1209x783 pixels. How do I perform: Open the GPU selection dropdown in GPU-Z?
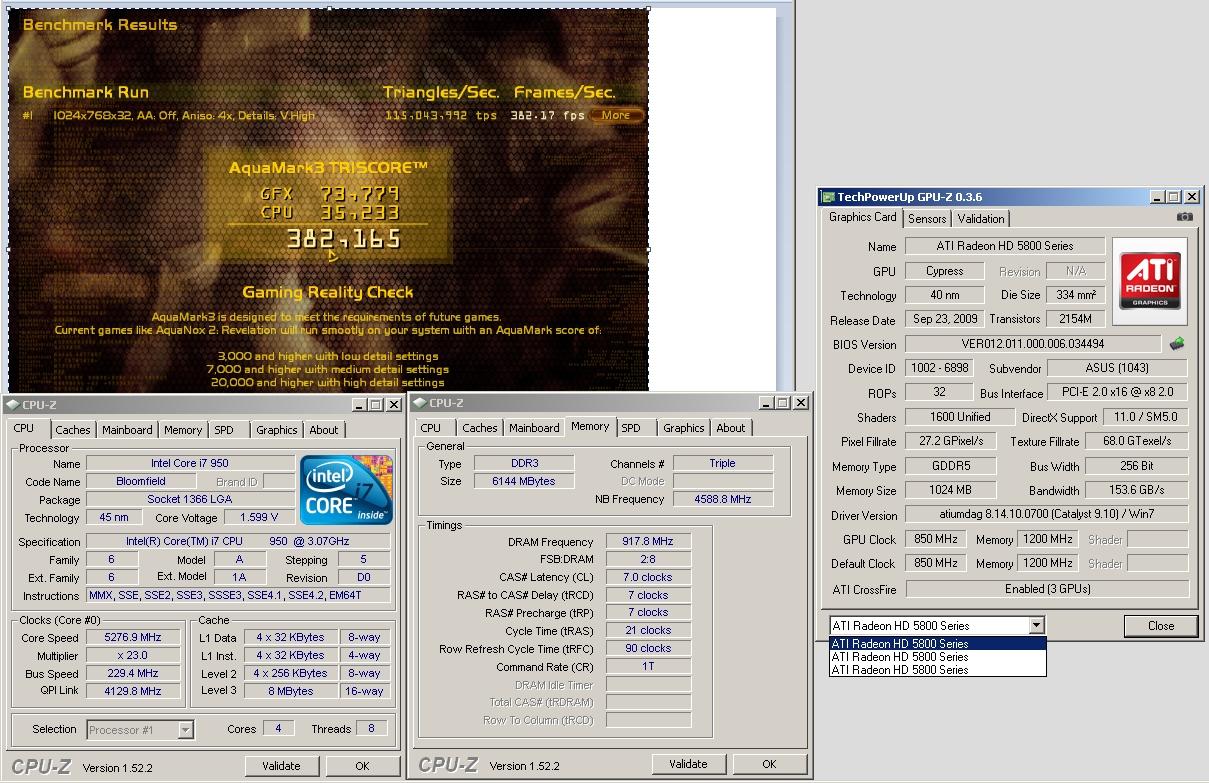[x=1036, y=625]
